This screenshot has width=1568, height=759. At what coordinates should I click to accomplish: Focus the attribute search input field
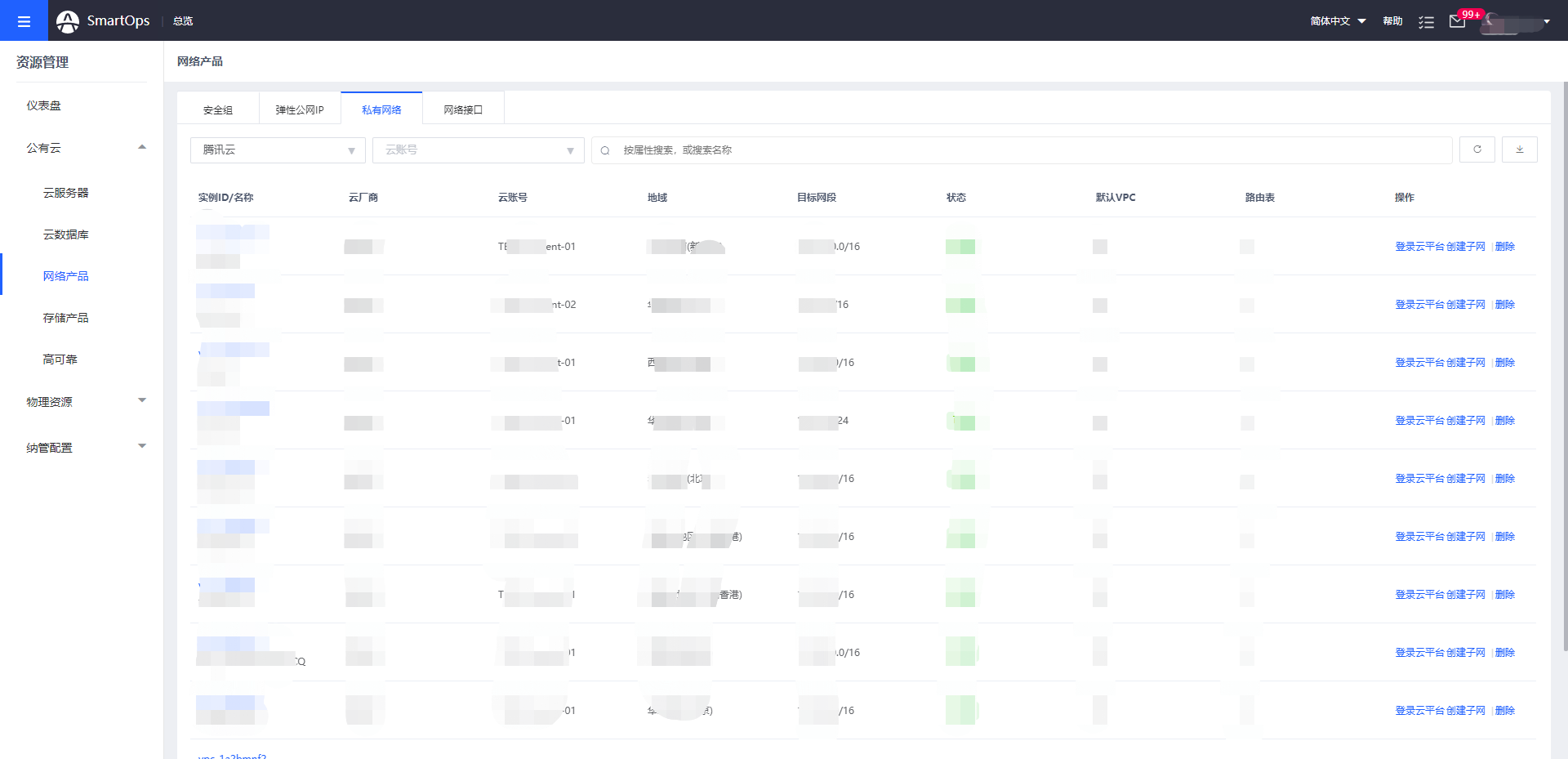(x=1022, y=150)
